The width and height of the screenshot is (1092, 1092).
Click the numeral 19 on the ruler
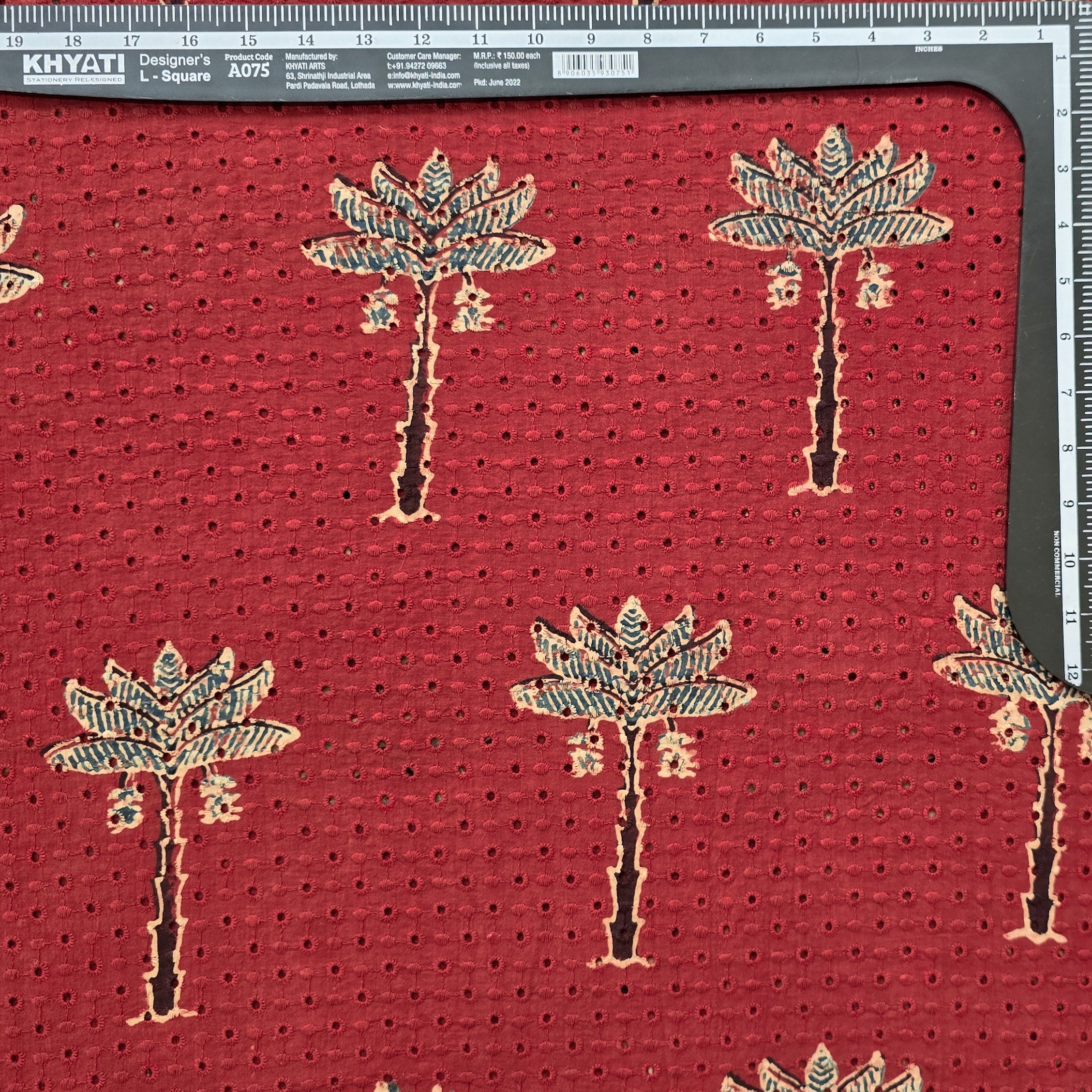click(15, 41)
